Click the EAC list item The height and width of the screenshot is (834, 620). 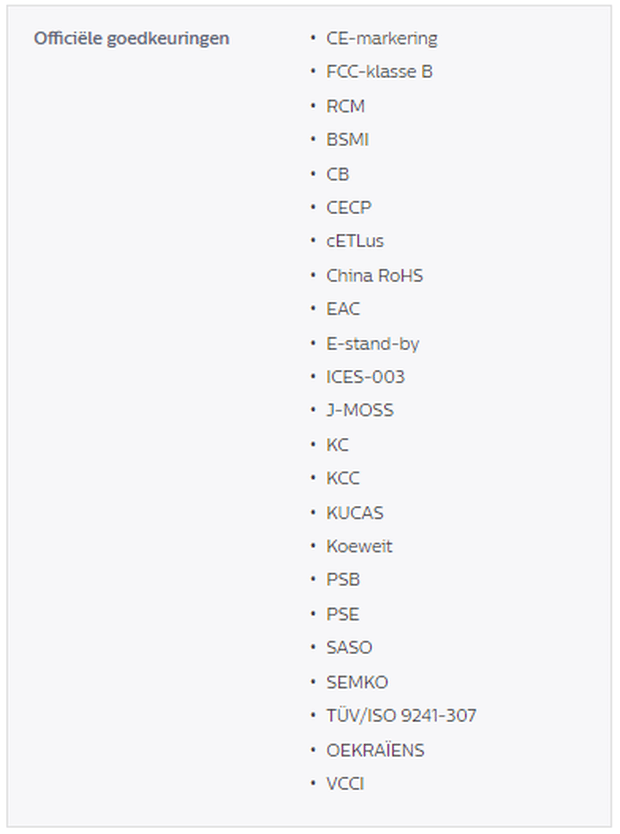tap(343, 309)
